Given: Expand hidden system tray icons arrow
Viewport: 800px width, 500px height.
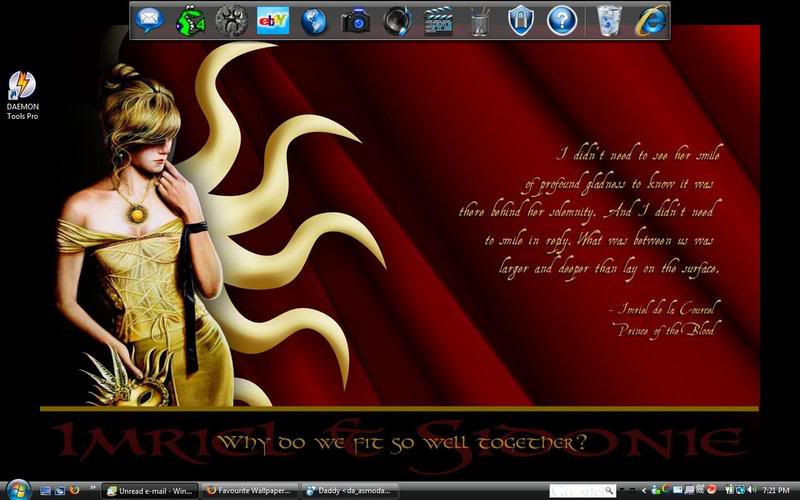Looking at the screenshot, I should pos(644,491).
